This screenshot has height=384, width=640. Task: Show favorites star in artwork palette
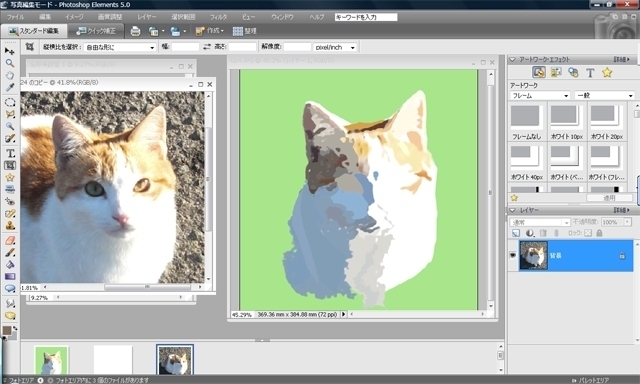(x=607, y=73)
